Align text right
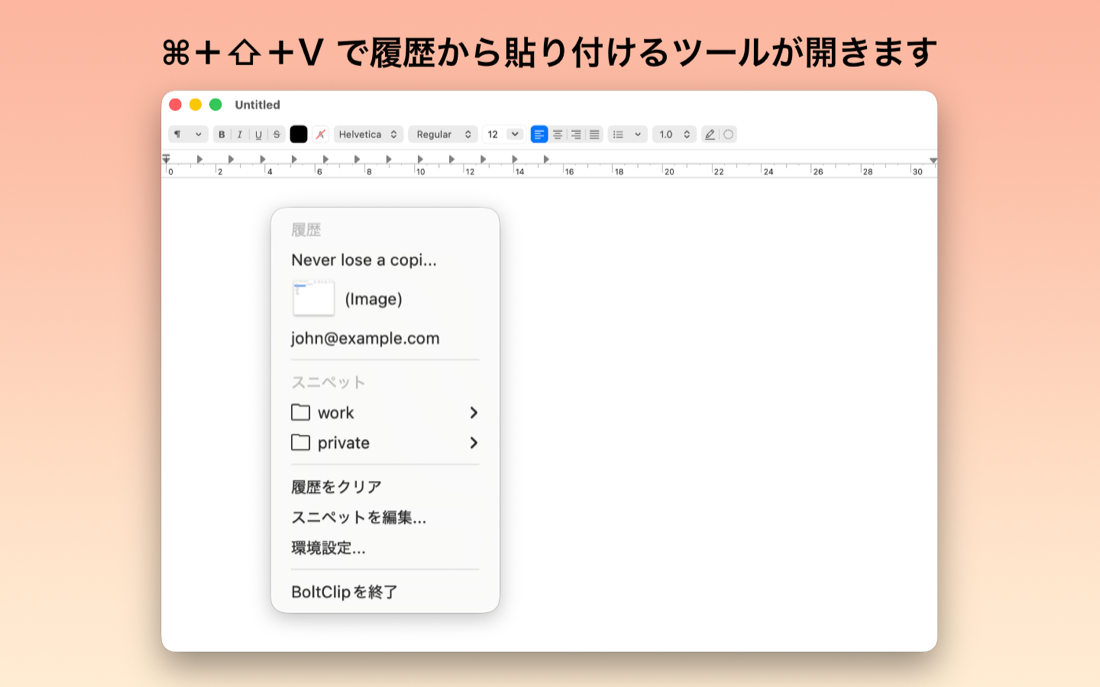The image size is (1100, 687). point(576,134)
